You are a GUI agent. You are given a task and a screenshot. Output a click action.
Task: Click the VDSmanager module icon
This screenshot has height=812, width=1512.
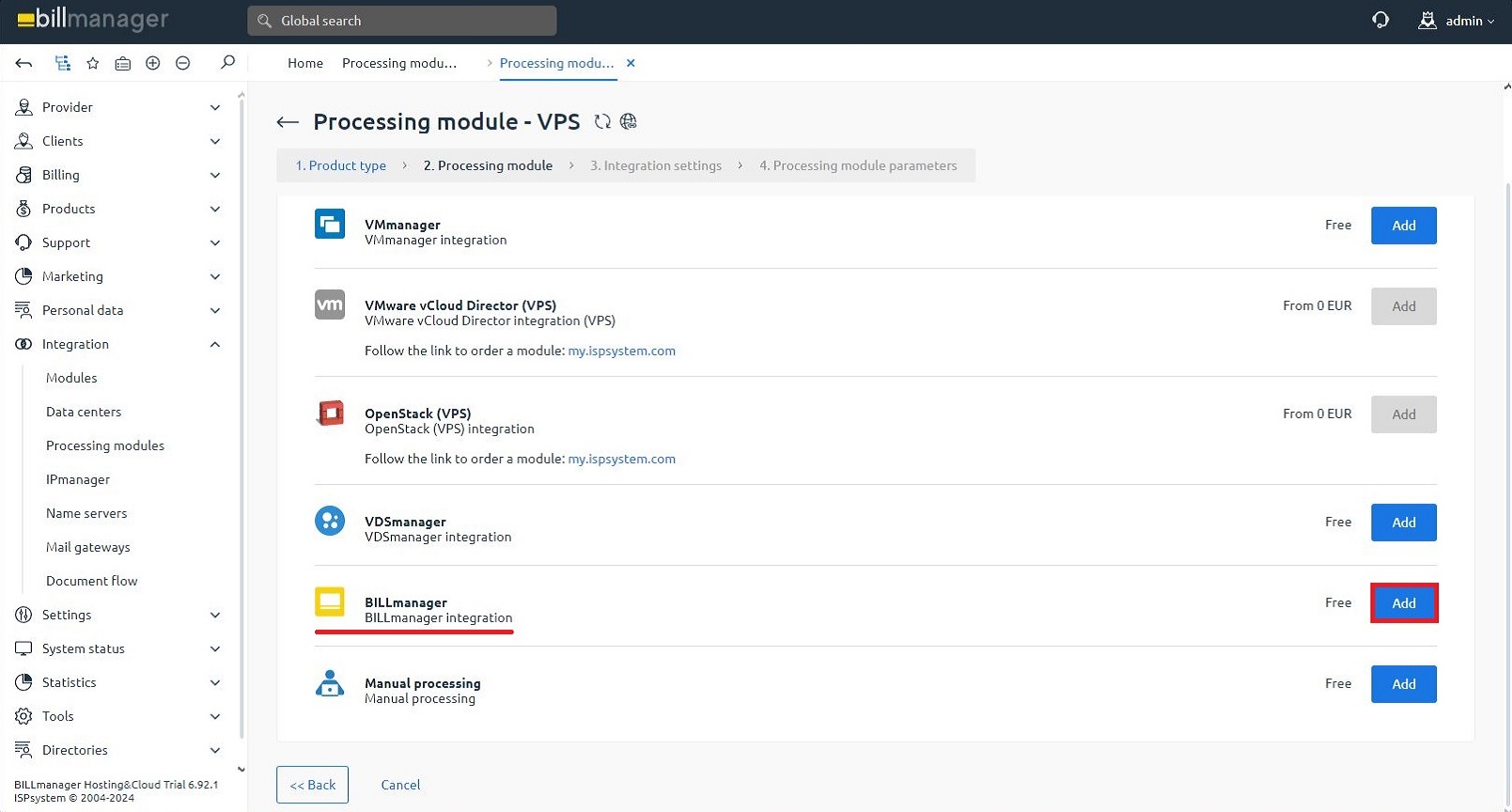coord(330,521)
